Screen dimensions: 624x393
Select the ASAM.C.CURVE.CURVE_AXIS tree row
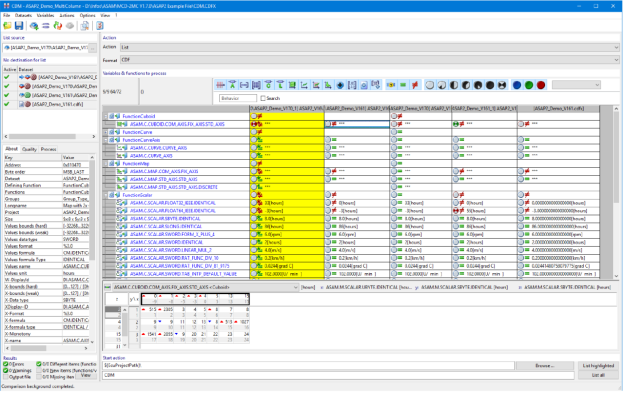click(x=177, y=148)
